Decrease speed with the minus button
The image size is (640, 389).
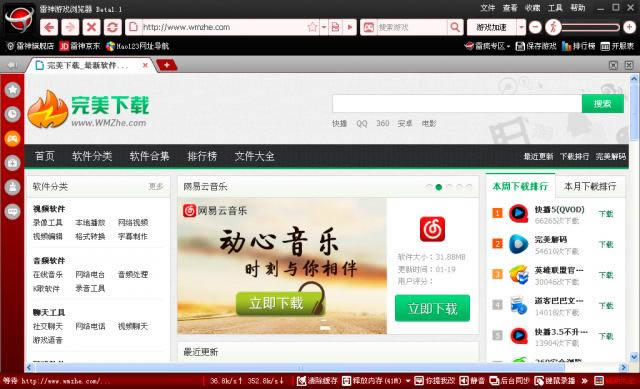(535, 27)
